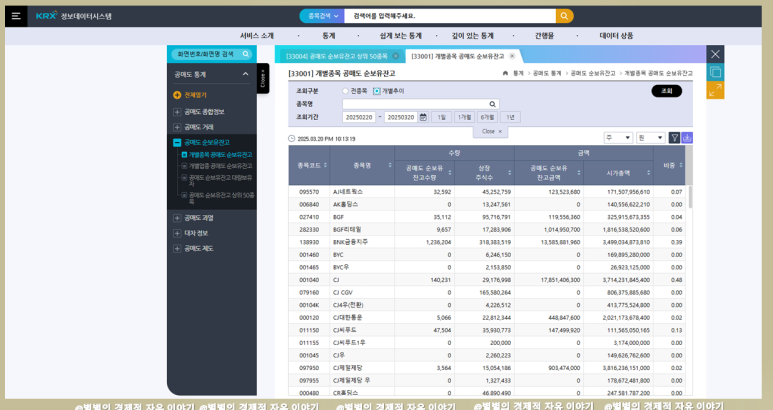
Task: Click the start date field 20250220
Action: tap(359, 117)
